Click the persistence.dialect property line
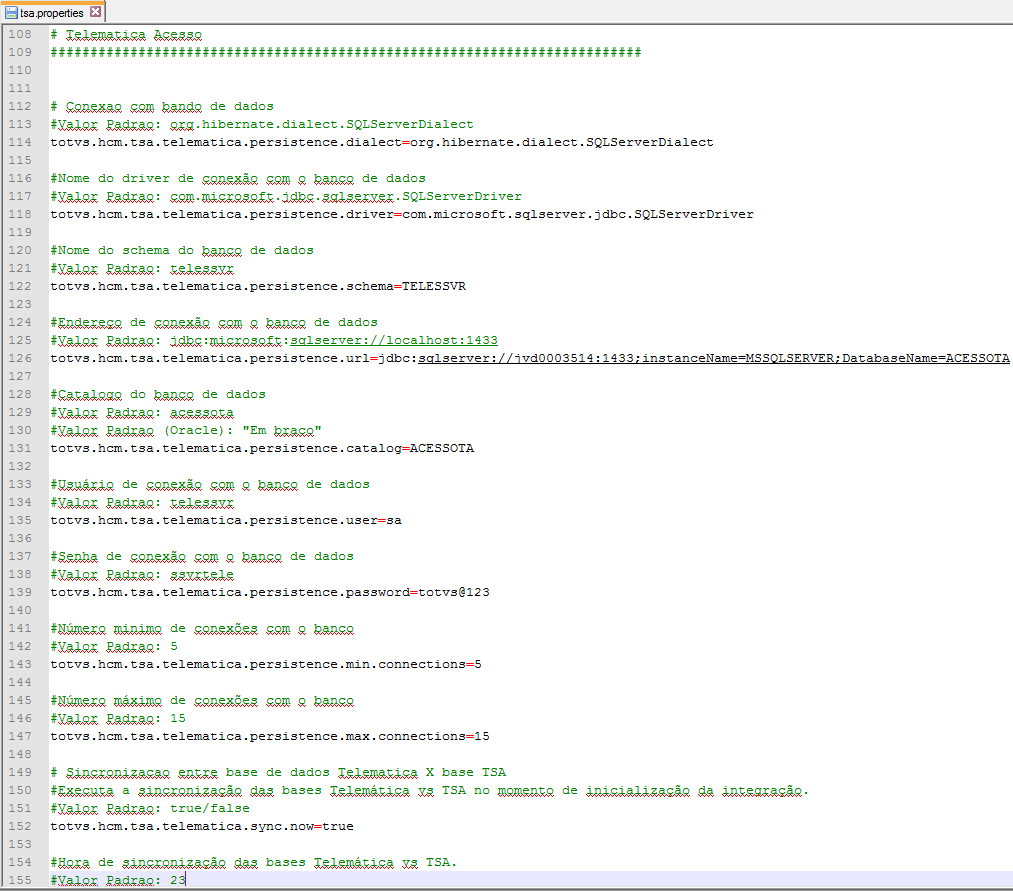 [382, 143]
